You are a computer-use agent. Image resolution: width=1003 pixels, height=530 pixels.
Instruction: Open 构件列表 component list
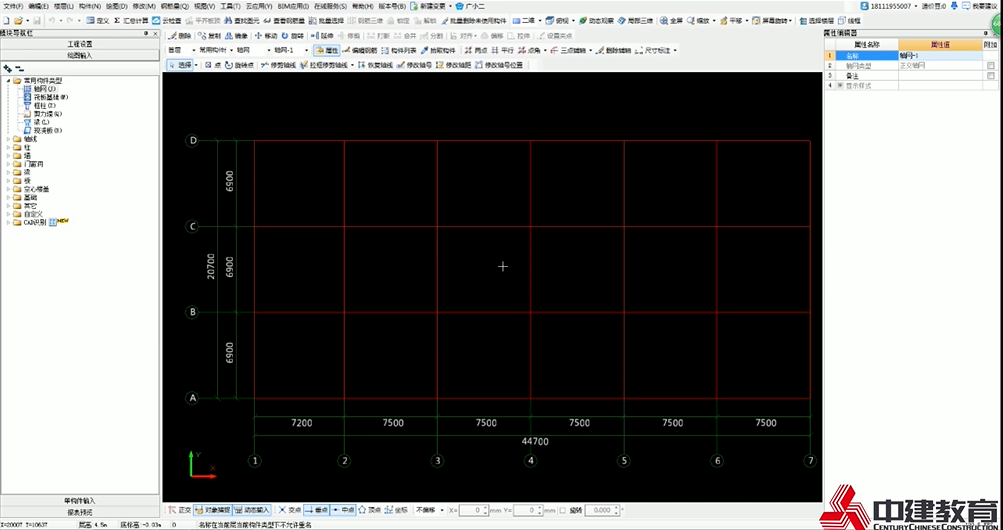pos(399,50)
